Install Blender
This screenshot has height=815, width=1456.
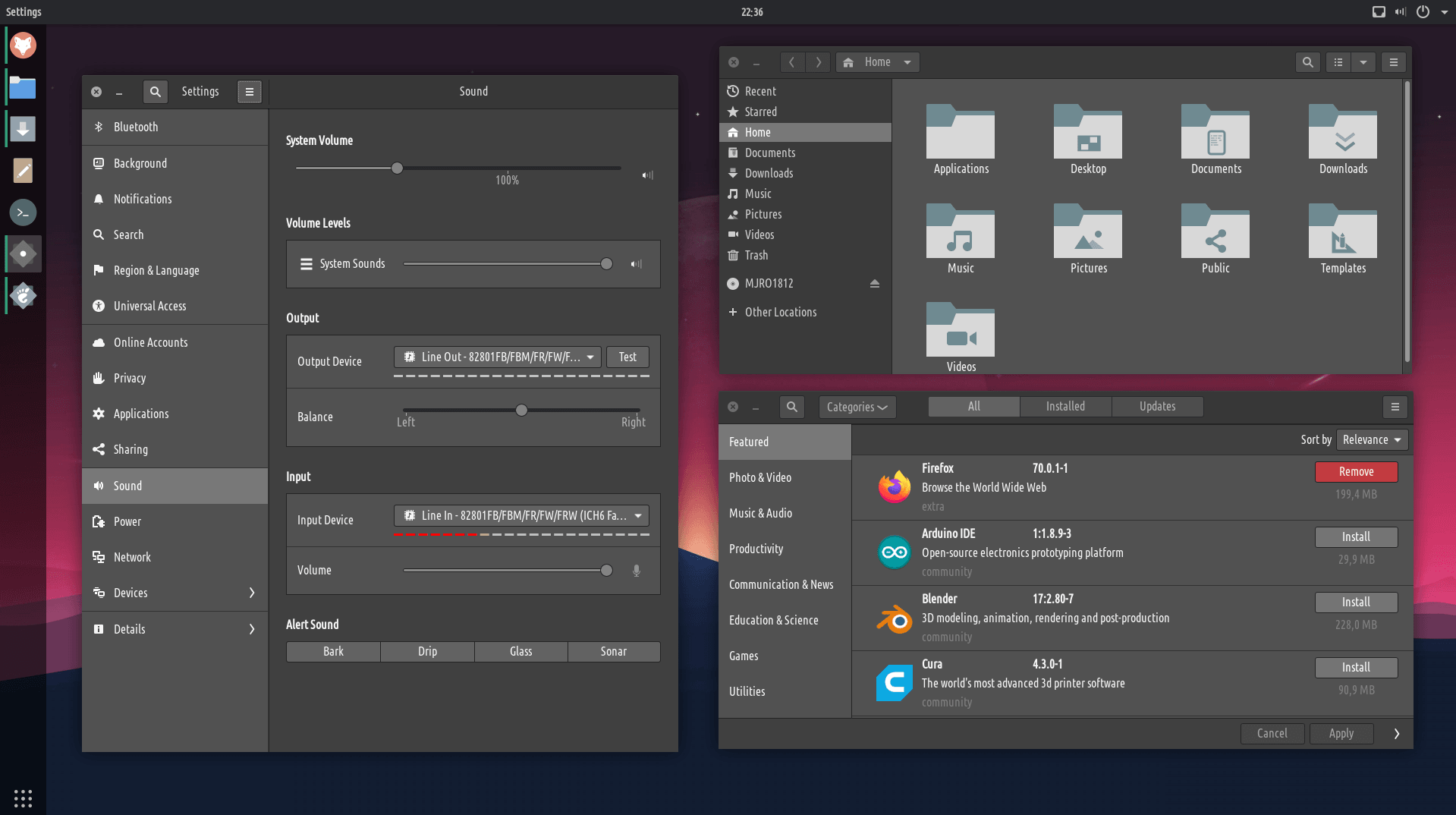coord(1355,603)
